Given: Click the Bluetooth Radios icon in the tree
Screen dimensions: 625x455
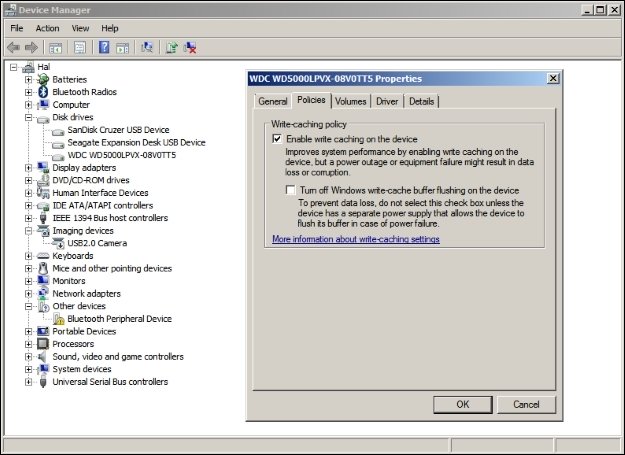Looking at the screenshot, I should tap(43, 92).
